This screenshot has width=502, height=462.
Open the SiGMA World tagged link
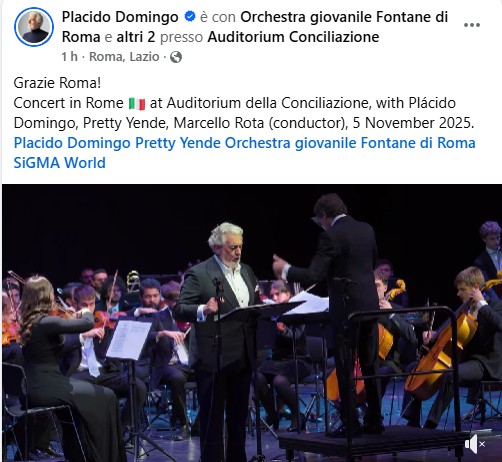pyautogui.click(x=59, y=163)
